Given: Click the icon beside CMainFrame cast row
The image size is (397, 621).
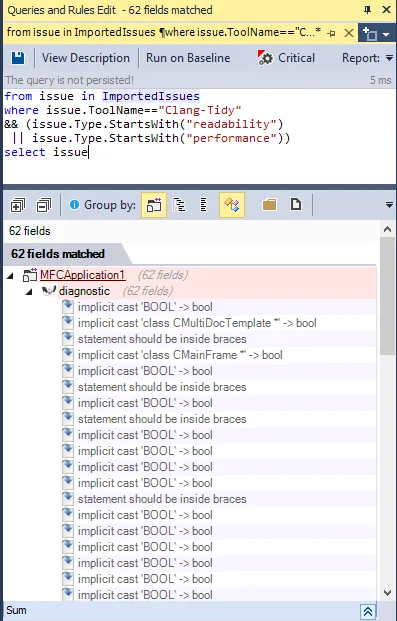Looking at the screenshot, I should pyautogui.click(x=68, y=354).
